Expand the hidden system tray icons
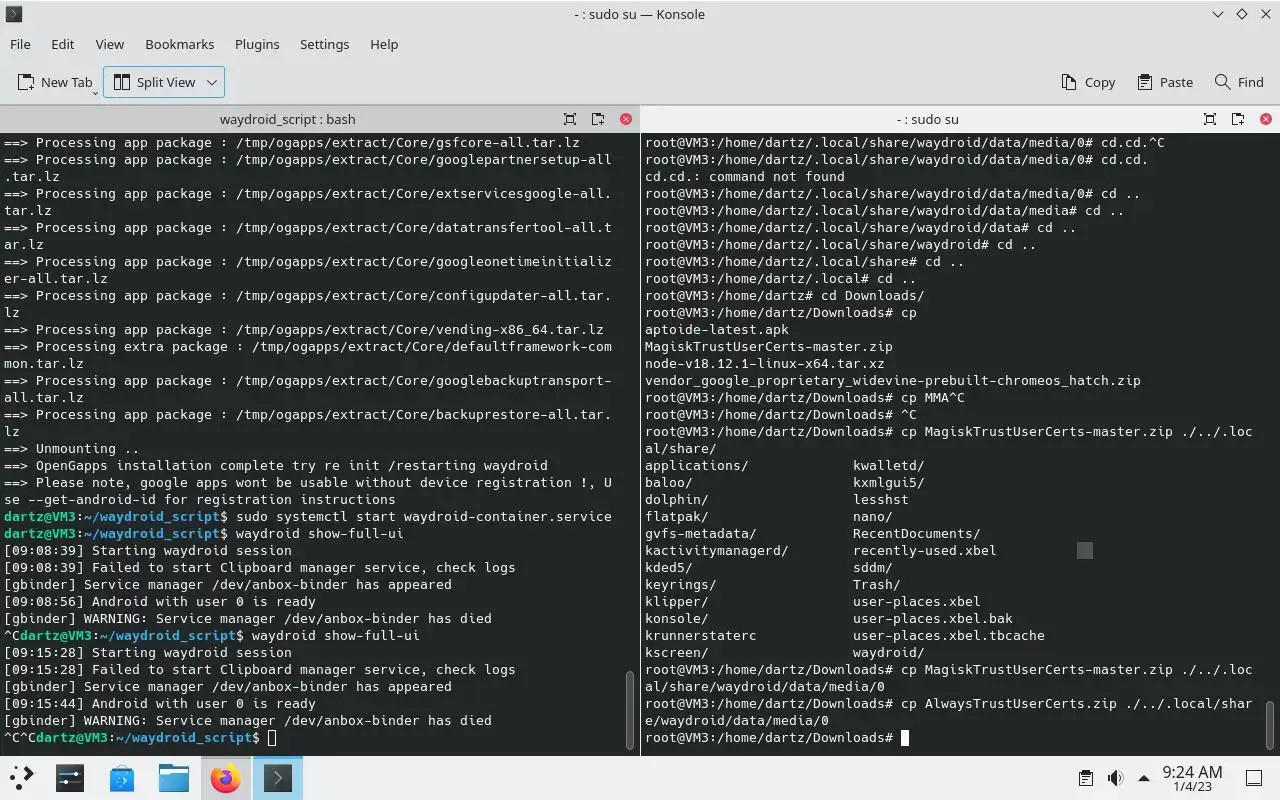1280x800 pixels. [x=1144, y=778]
